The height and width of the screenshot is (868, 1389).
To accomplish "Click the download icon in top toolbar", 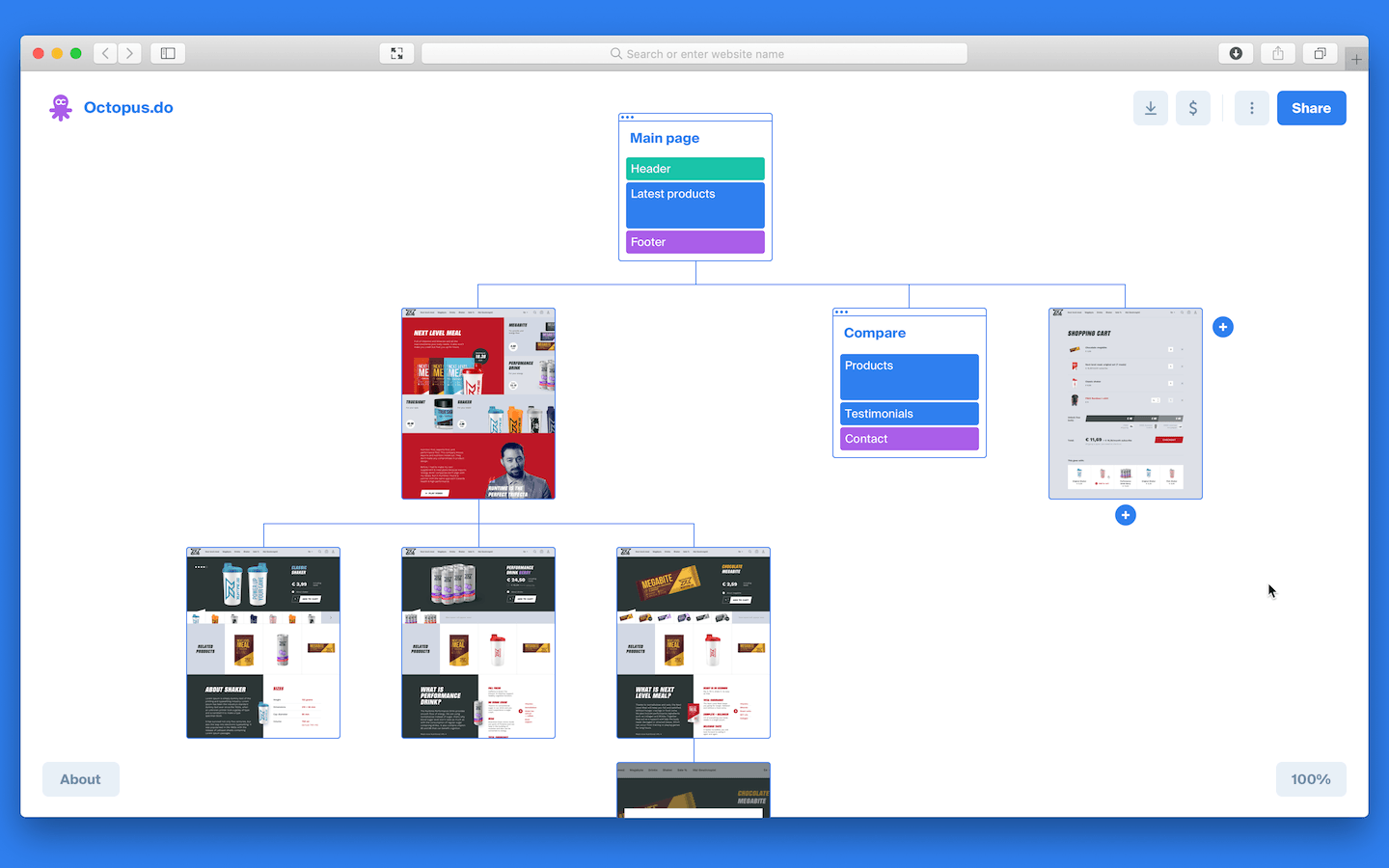I will [1150, 108].
